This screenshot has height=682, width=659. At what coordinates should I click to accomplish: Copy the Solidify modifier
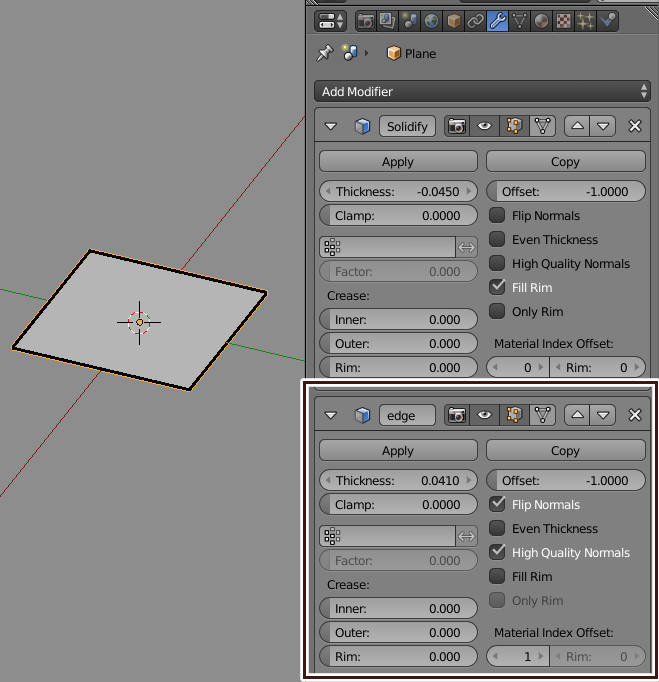[565, 162]
